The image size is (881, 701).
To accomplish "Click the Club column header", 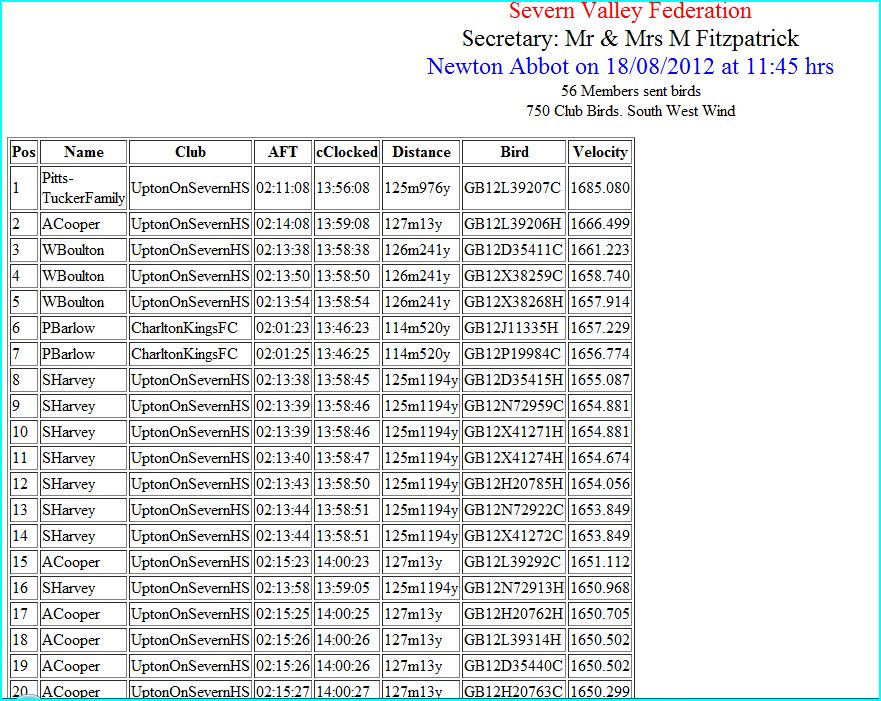I will [190, 152].
